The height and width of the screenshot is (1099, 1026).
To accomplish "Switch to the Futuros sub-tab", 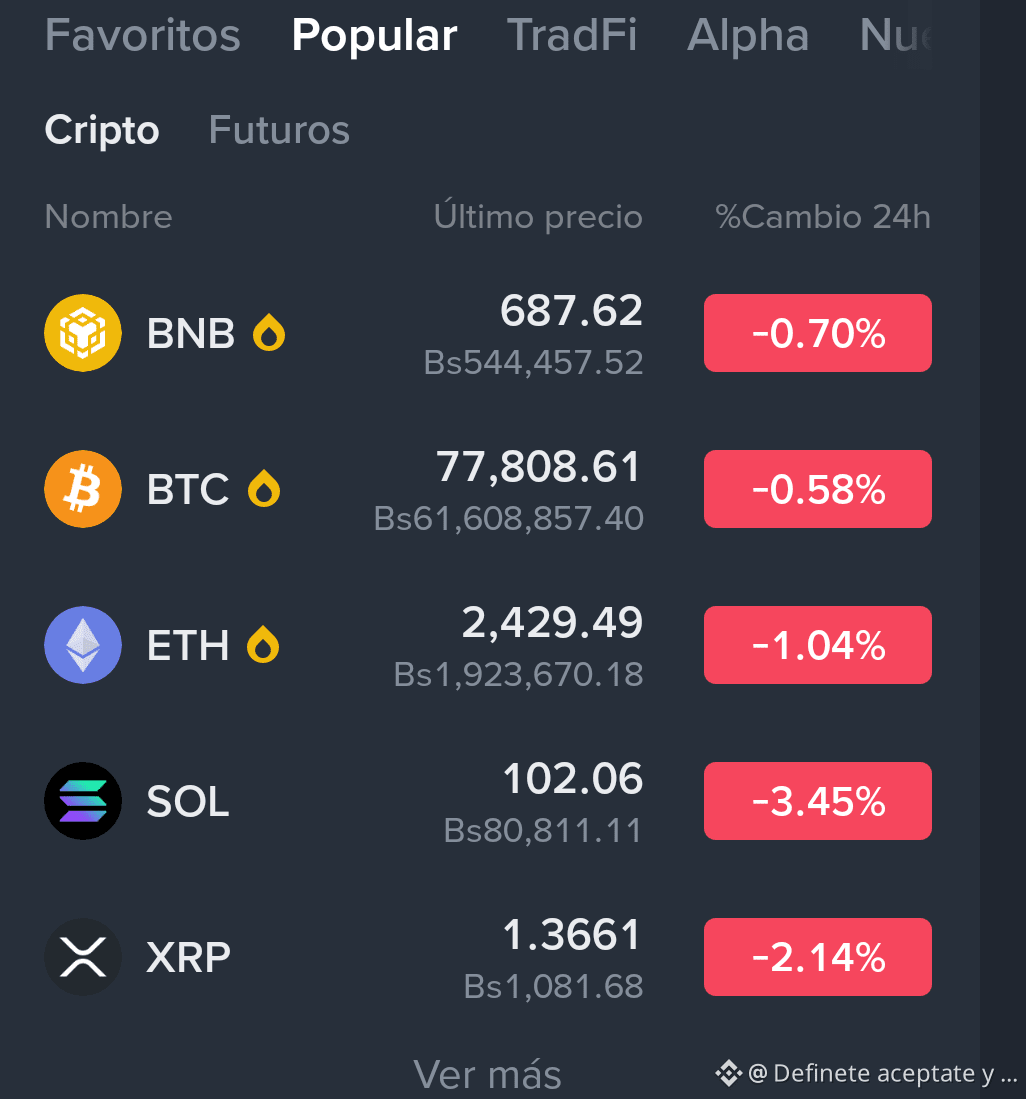I will pyautogui.click(x=279, y=130).
